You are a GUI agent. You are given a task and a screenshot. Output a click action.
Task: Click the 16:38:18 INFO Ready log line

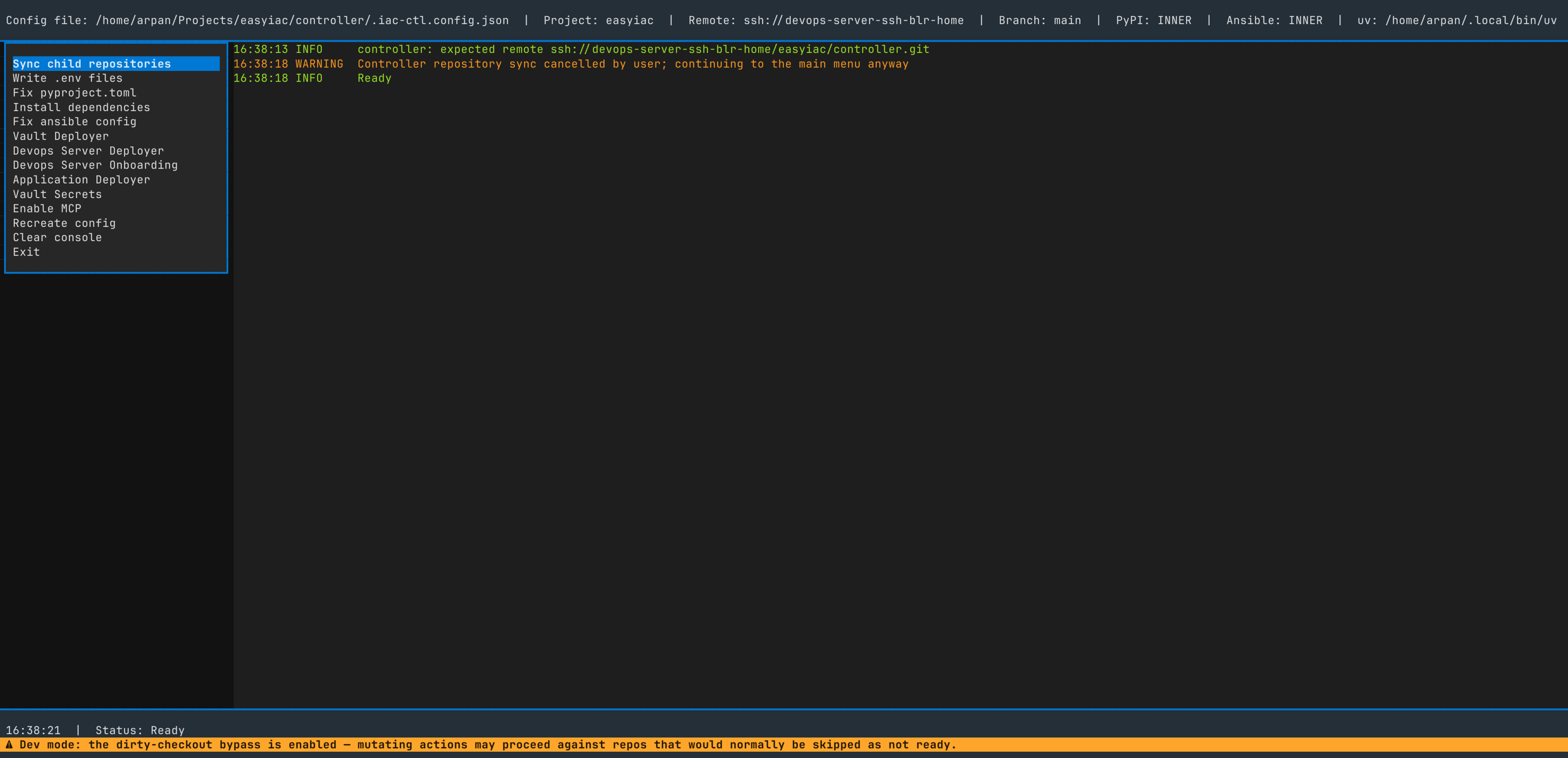coord(312,78)
